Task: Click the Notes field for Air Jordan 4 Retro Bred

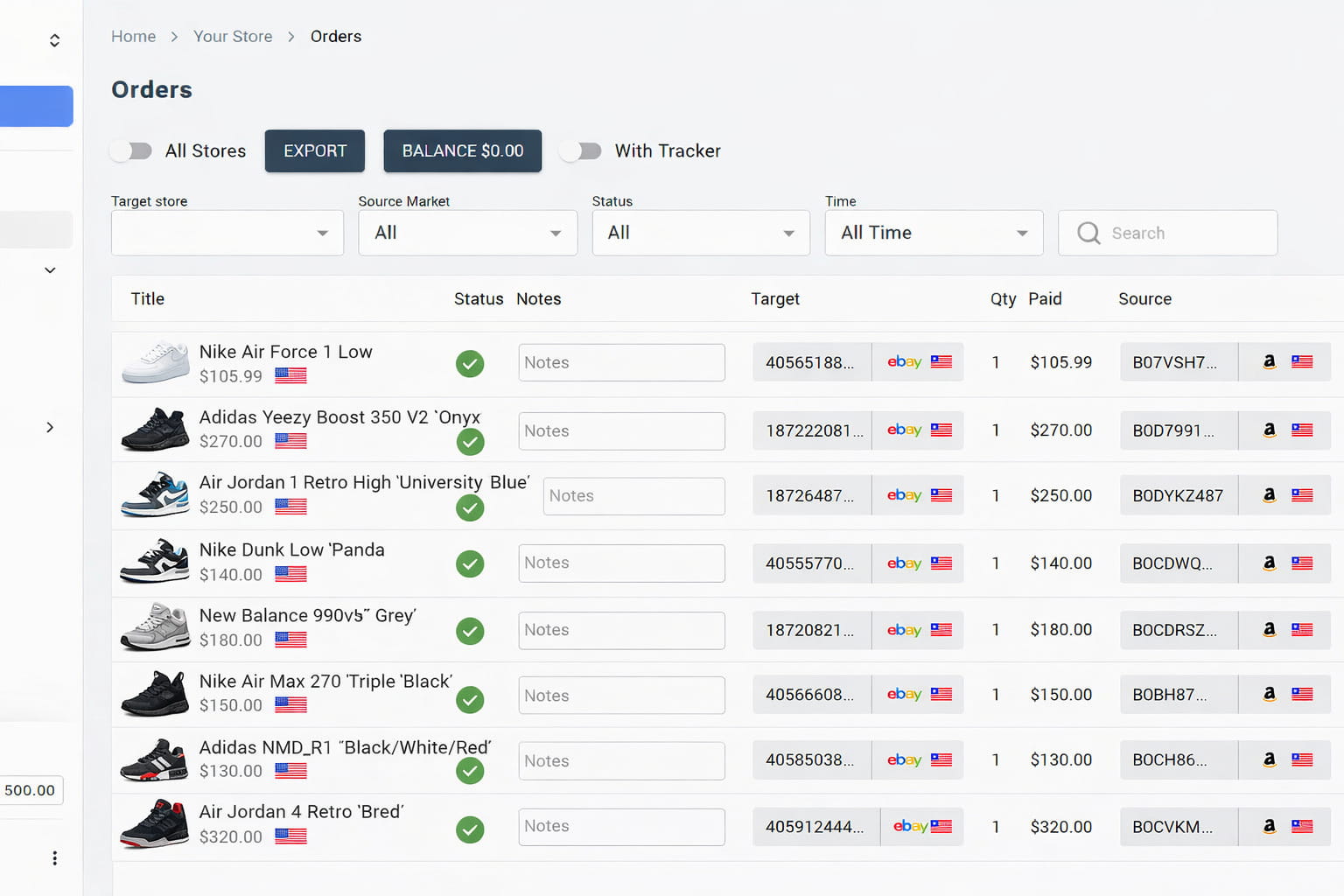Action: pos(622,827)
